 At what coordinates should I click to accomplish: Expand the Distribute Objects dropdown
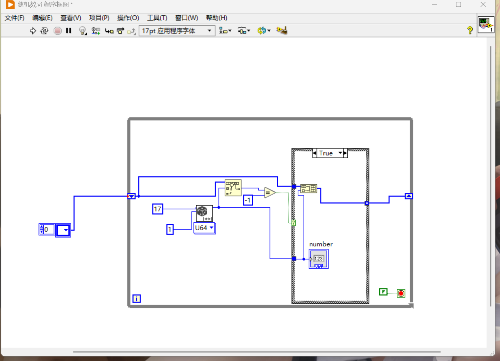coord(244,31)
